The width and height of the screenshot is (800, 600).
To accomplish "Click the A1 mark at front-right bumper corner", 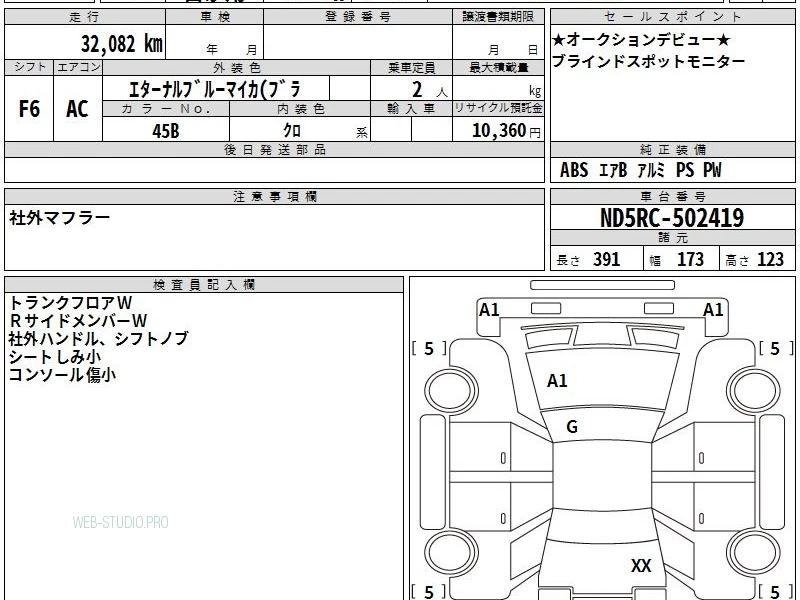I will [x=713, y=310].
